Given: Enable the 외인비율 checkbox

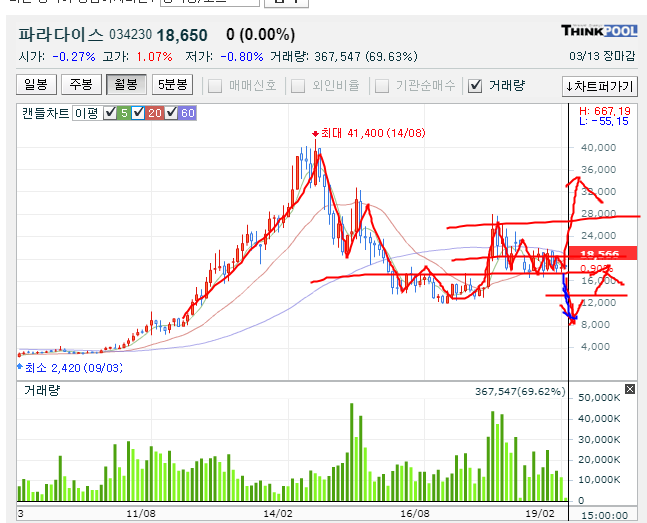Looking at the screenshot, I should pos(298,86).
